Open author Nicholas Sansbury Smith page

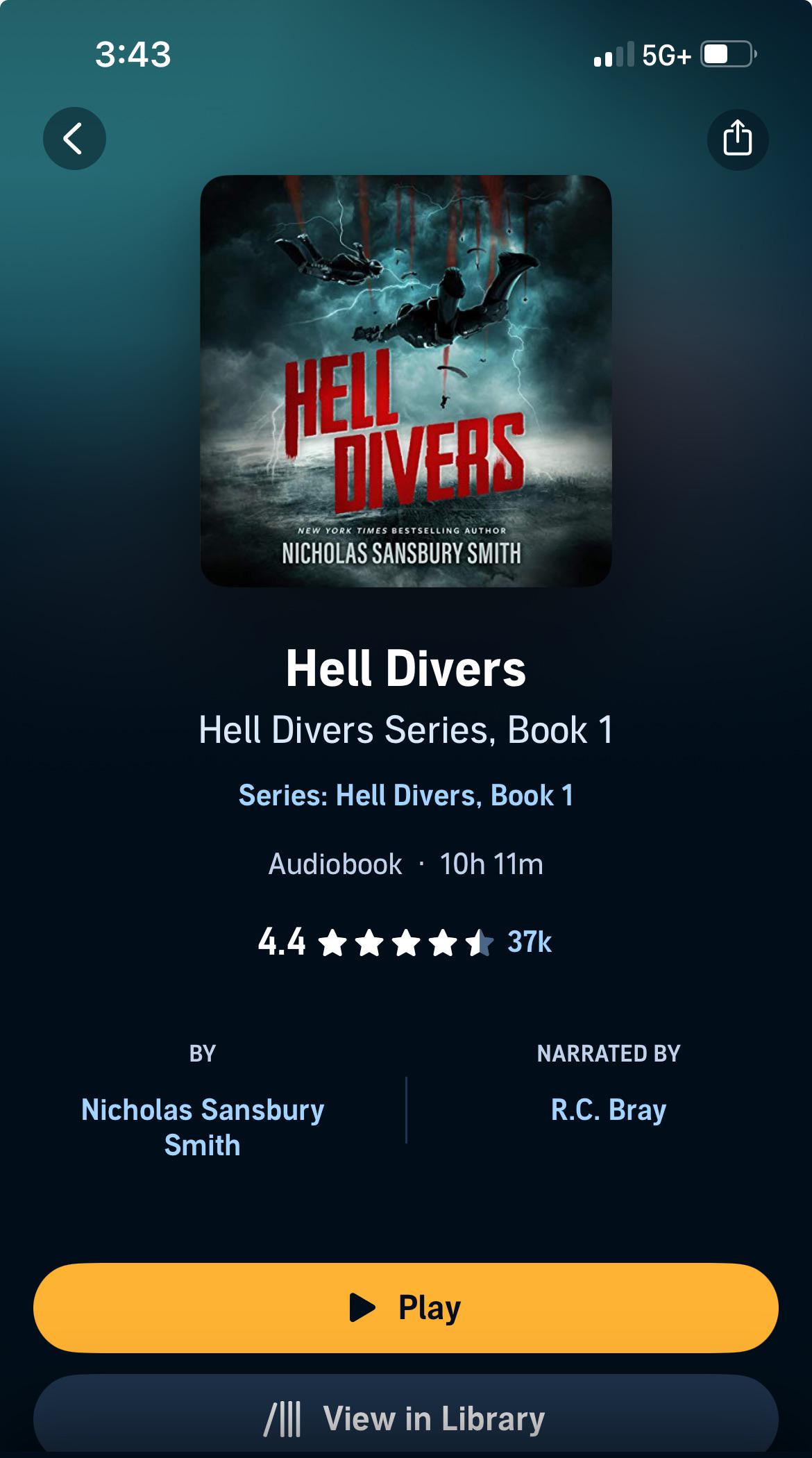[x=203, y=1127]
